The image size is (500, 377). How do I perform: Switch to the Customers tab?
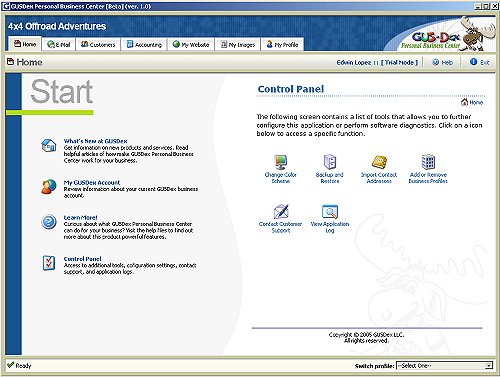click(98, 44)
